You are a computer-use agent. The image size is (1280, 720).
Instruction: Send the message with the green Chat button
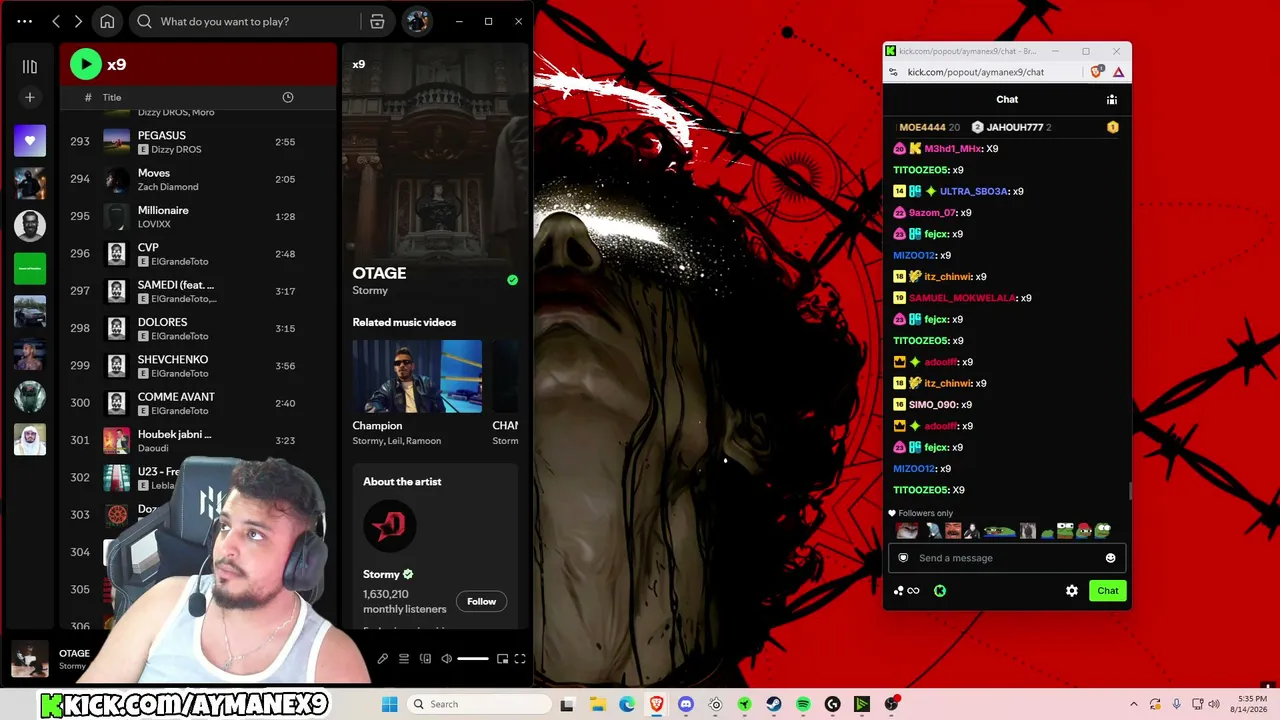pos(1108,591)
